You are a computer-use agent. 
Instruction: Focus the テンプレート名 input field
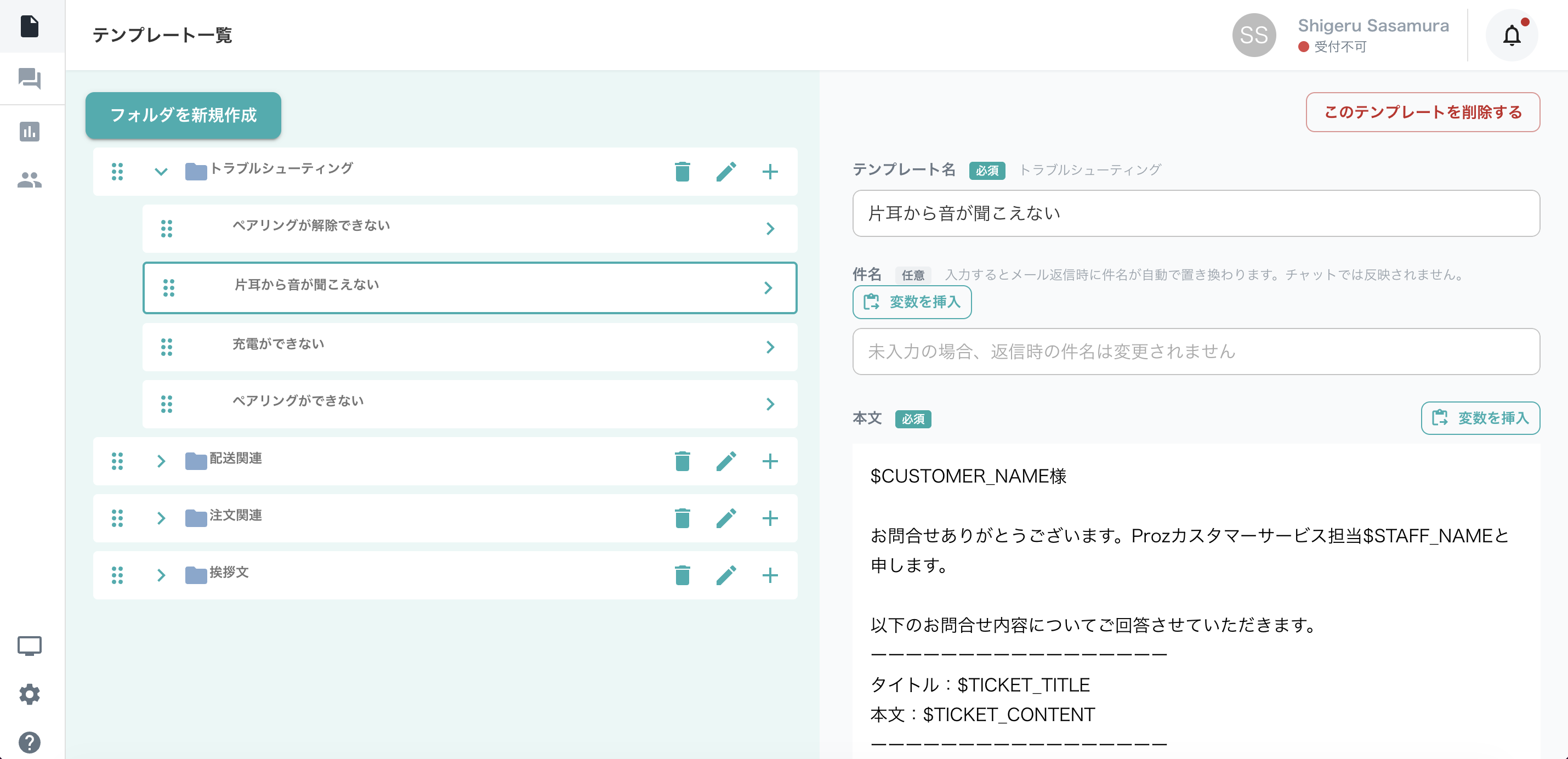tap(1196, 214)
